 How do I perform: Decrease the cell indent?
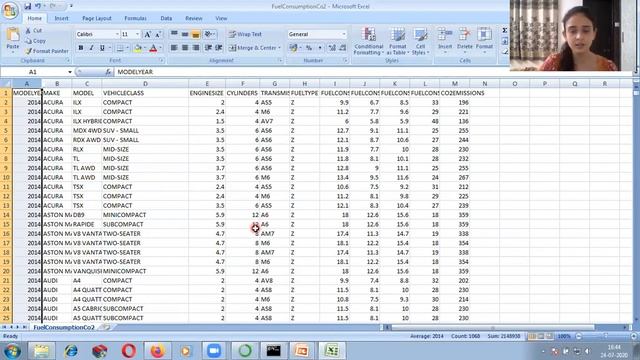coord(208,48)
